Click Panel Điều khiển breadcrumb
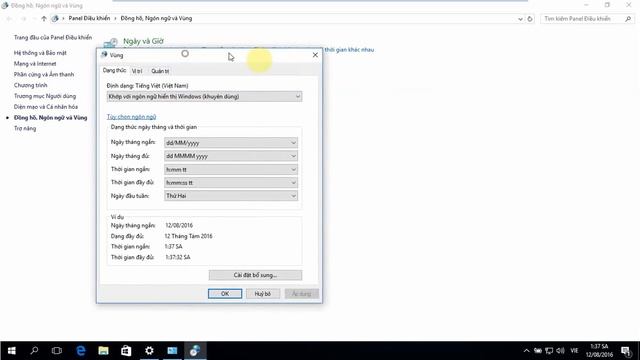The height and width of the screenshot is (360, 640). point(89,18)
